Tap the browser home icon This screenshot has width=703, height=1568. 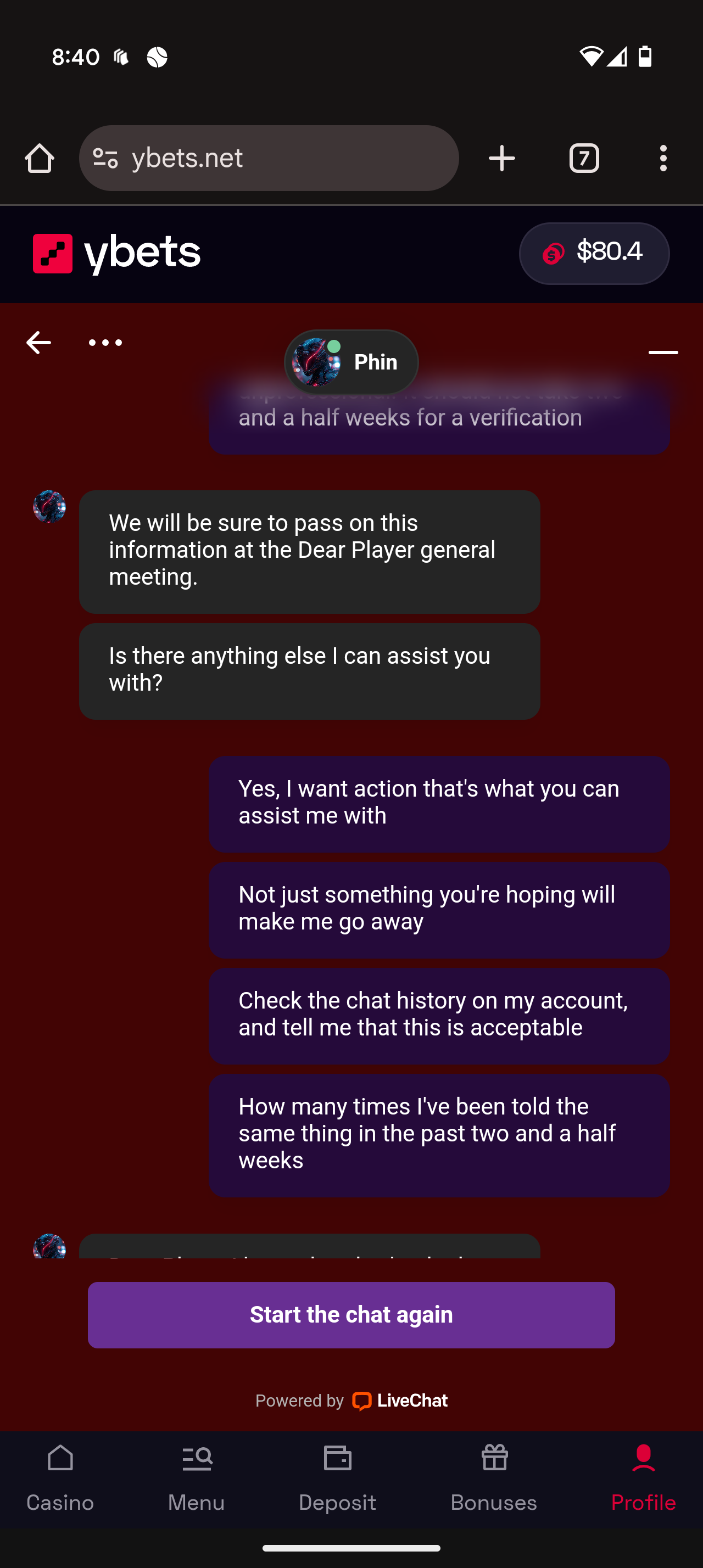pos(40,158)
